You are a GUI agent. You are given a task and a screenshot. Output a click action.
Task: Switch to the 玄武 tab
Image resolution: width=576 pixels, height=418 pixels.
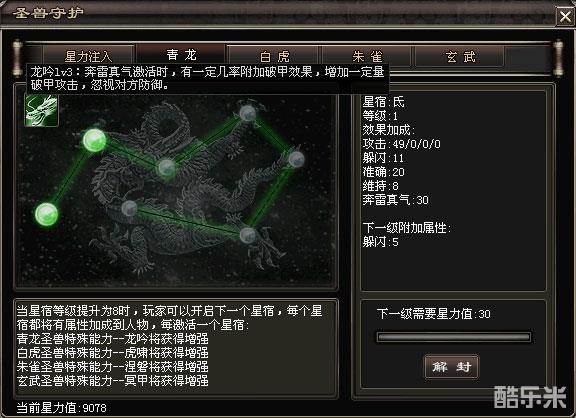point(460,56)
